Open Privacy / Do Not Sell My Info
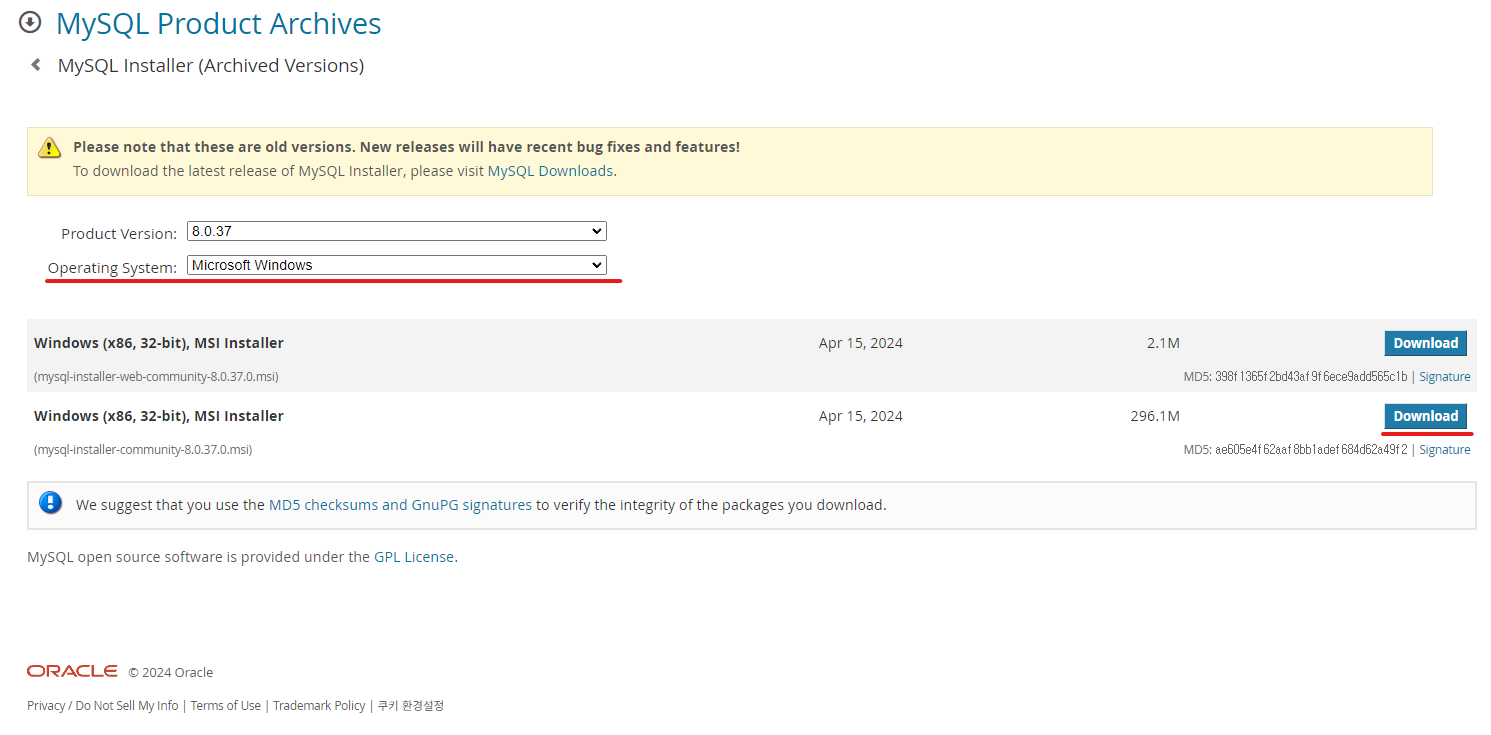The image size is (1491, 735). [103, 706]
